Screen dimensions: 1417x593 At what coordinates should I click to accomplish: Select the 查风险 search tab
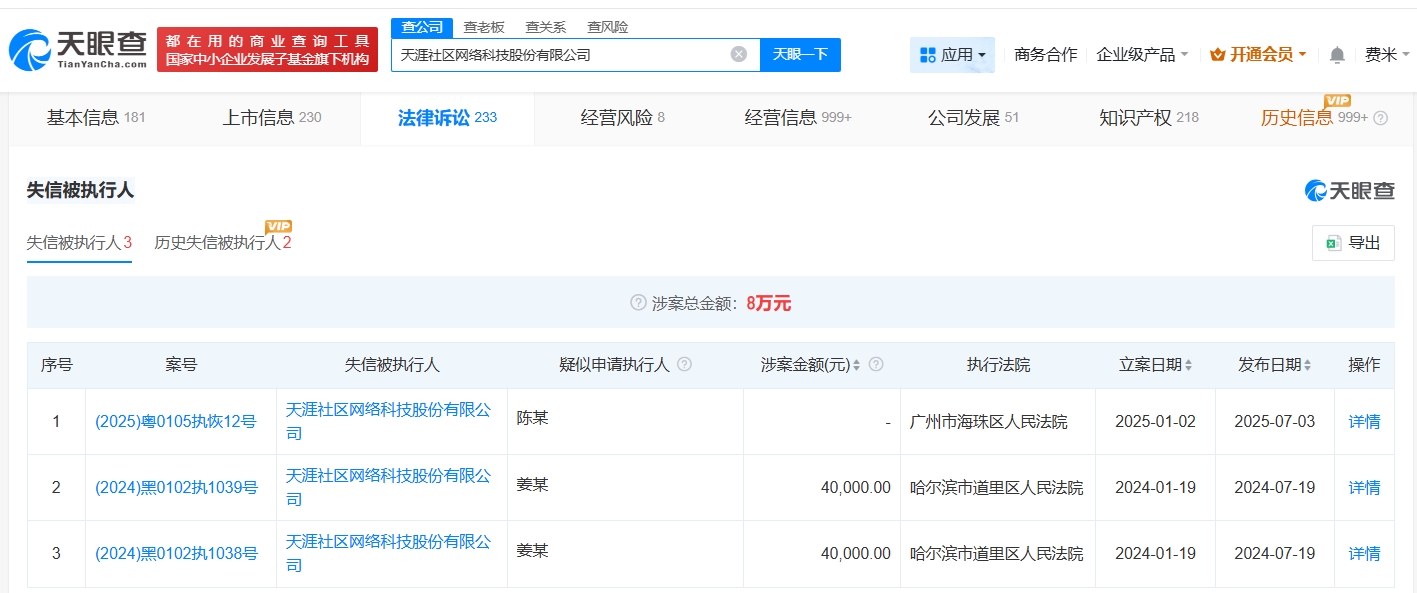pyautogui.click(x=607, y=27)
